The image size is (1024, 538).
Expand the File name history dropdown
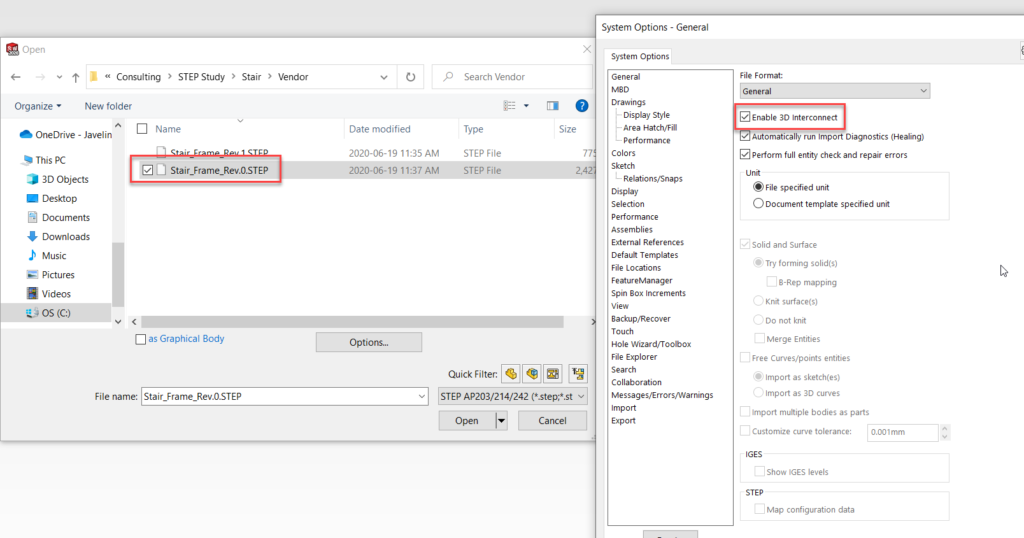(422, 396)
